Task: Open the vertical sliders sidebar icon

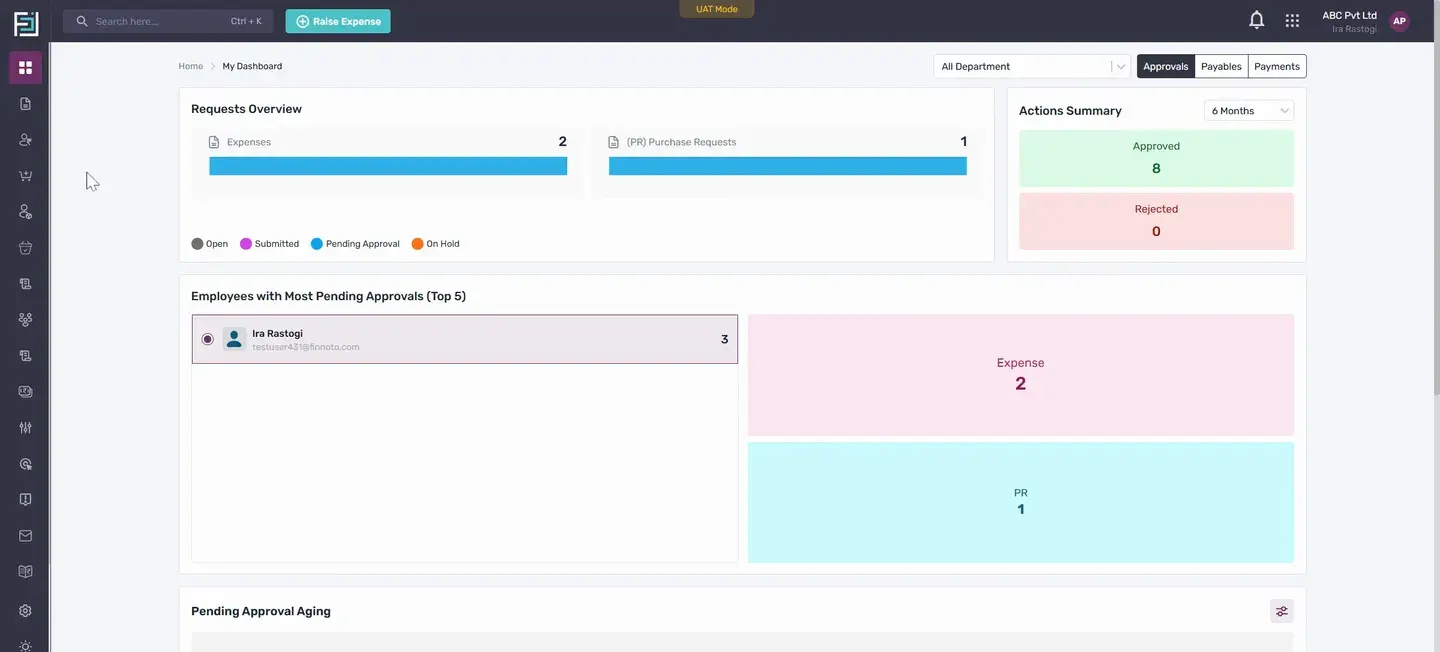Action: click(x=25, y=428)
